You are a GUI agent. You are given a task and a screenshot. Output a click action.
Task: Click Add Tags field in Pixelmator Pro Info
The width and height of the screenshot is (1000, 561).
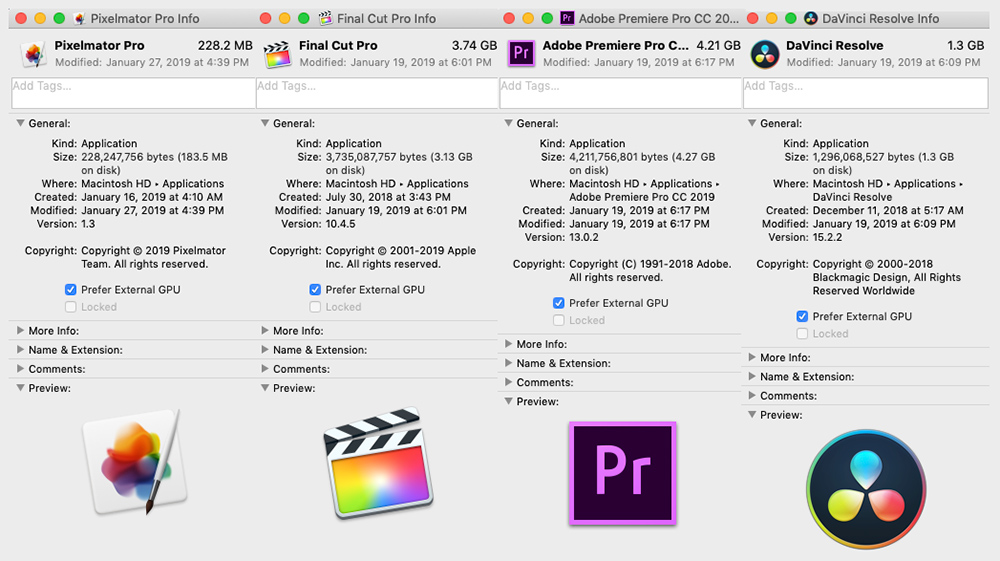tap(133, 93)
